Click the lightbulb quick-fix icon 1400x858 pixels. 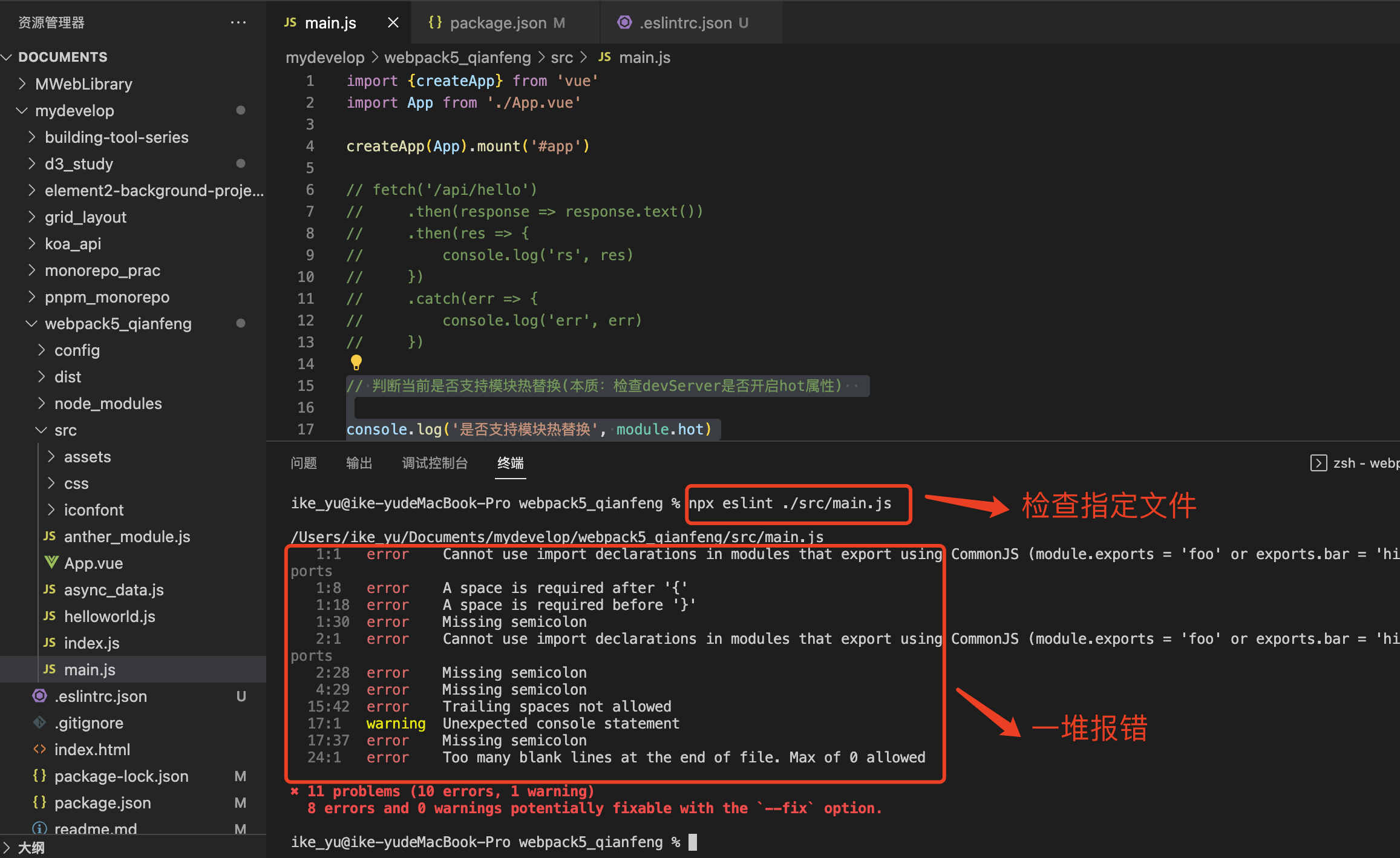coord(356,362)
